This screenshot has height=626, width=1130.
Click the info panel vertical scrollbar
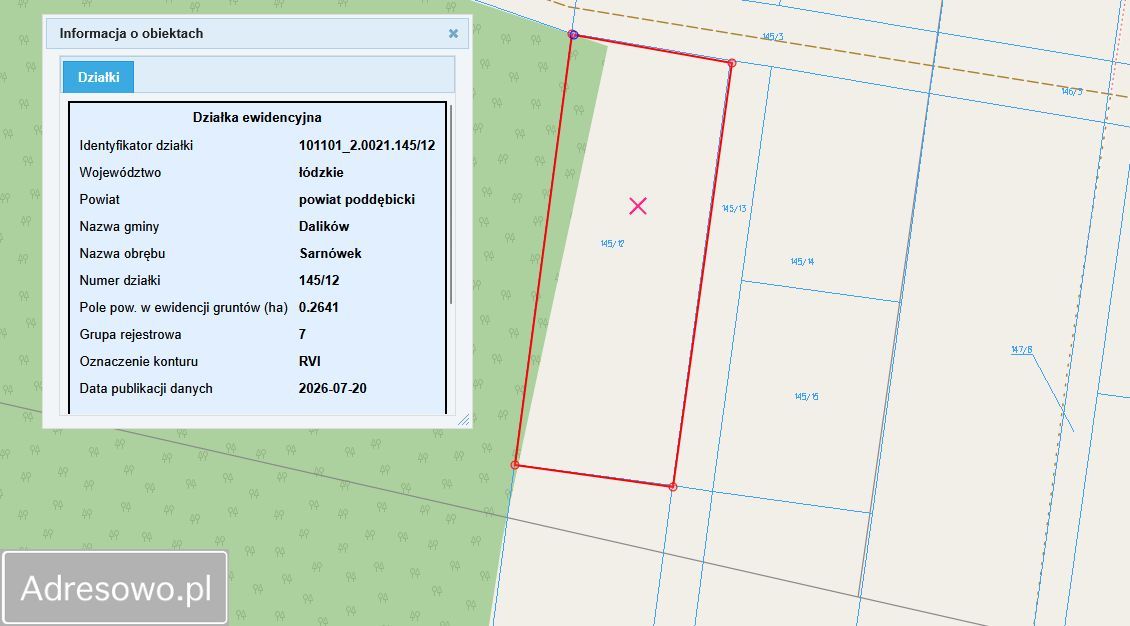(451, 205)
